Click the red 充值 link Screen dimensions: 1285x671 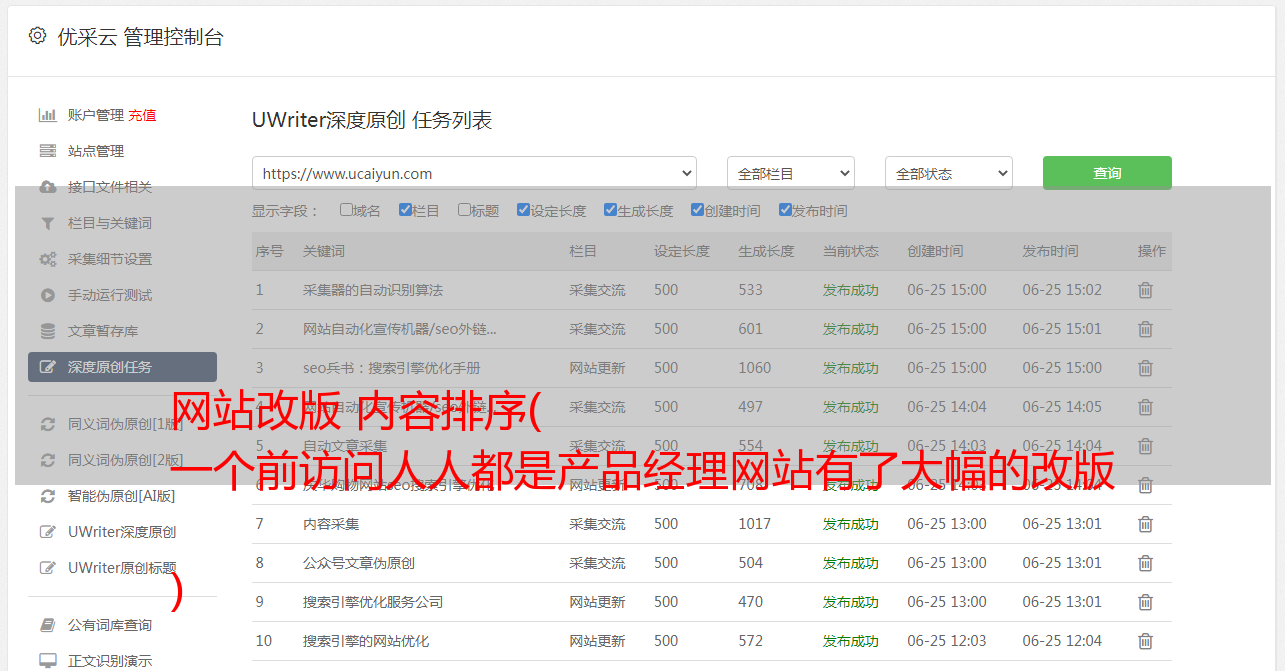tap(142, 115)
